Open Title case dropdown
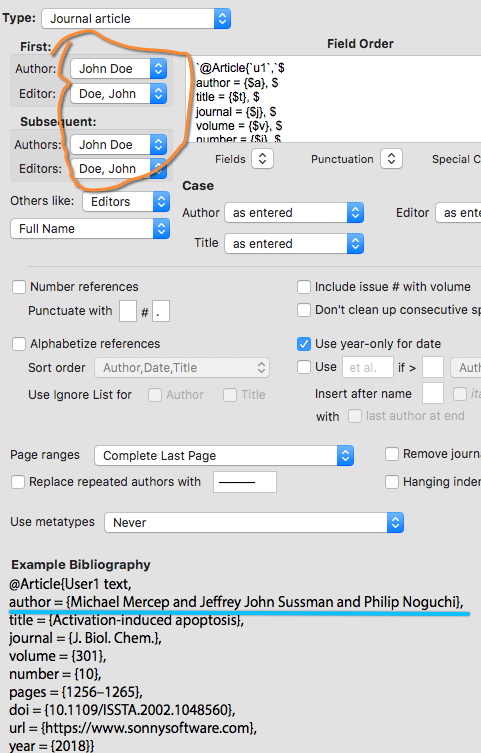 pos(294,243)
